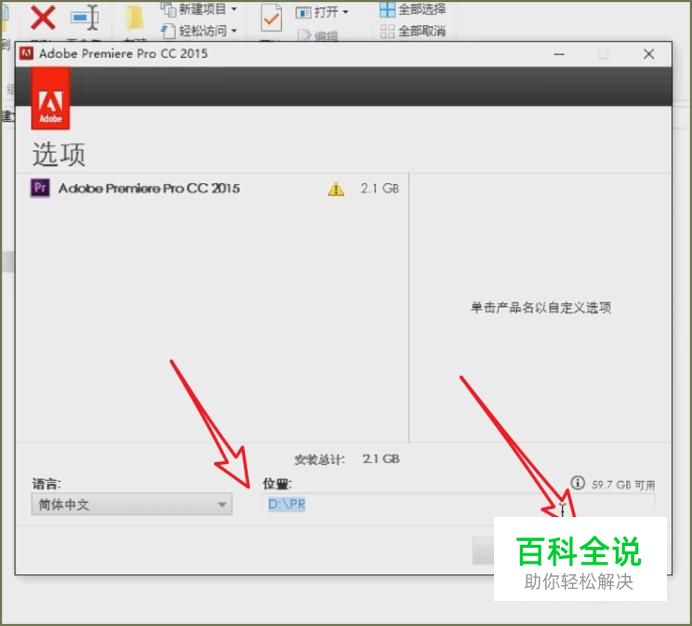Open the 新建项目 dropdown in Explorer
The image size is (692, 626).
click(199, 8)
